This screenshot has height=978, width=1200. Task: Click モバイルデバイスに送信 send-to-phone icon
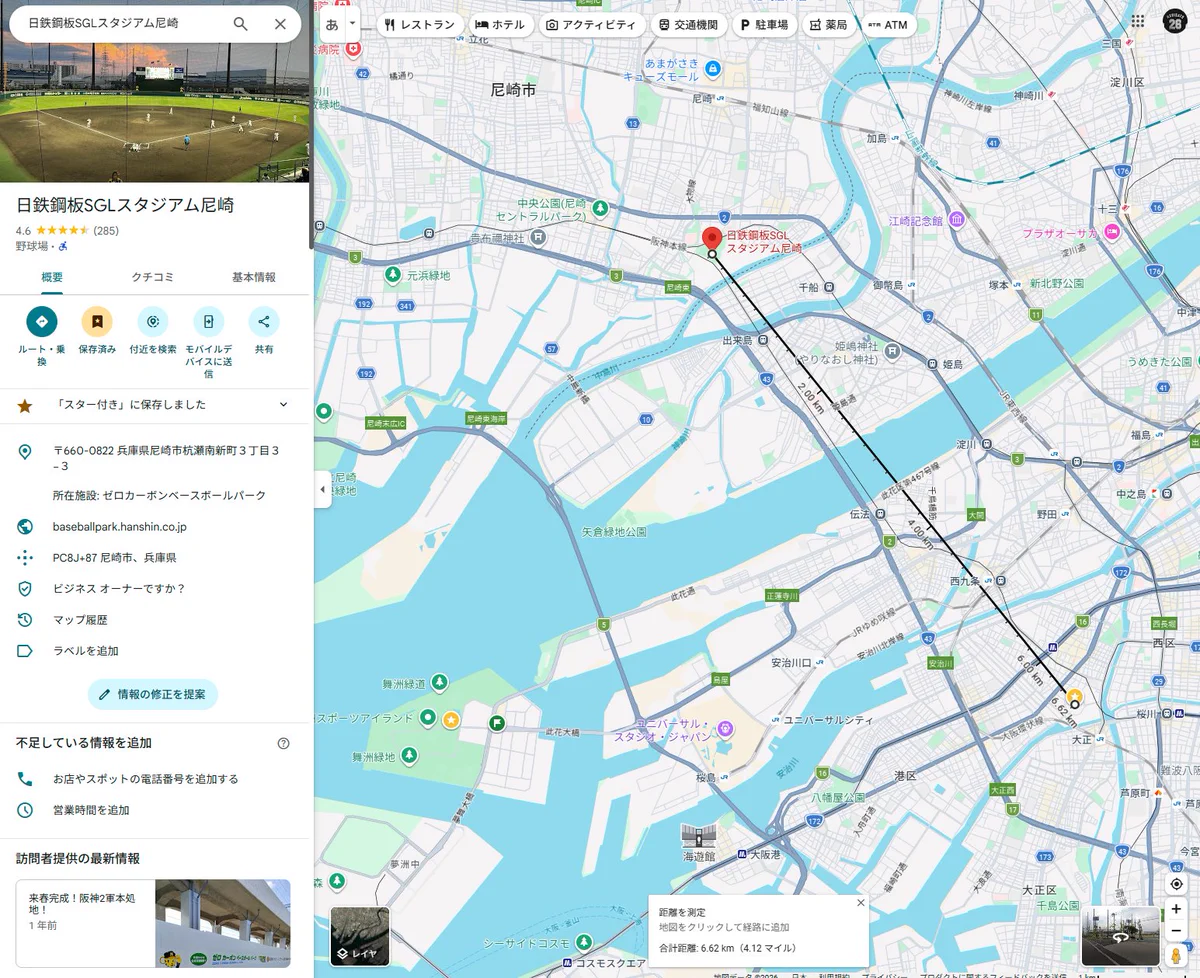click(208, 321)
